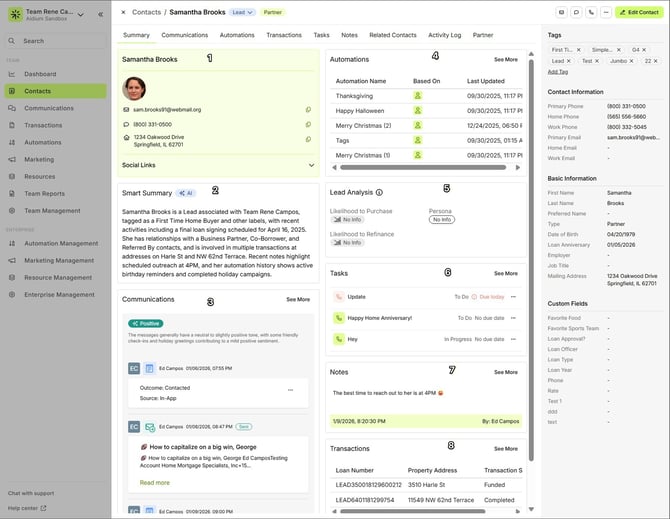
Task: Click the Lead Analysis info icon
Action: click(x=379, y=191)
